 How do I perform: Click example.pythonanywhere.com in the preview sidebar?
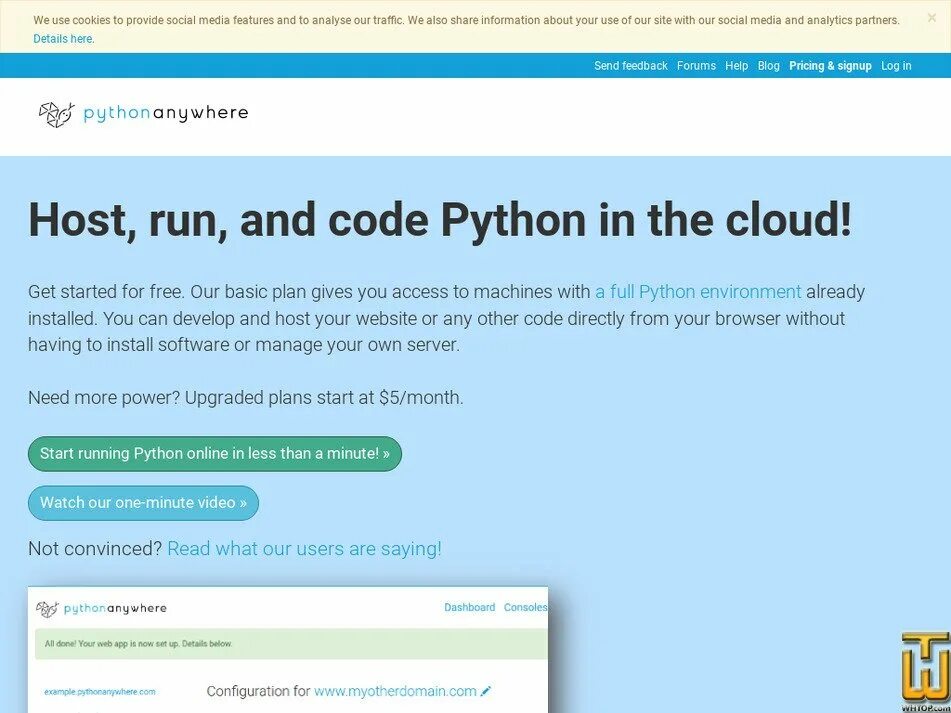click(x=100, y=692)
